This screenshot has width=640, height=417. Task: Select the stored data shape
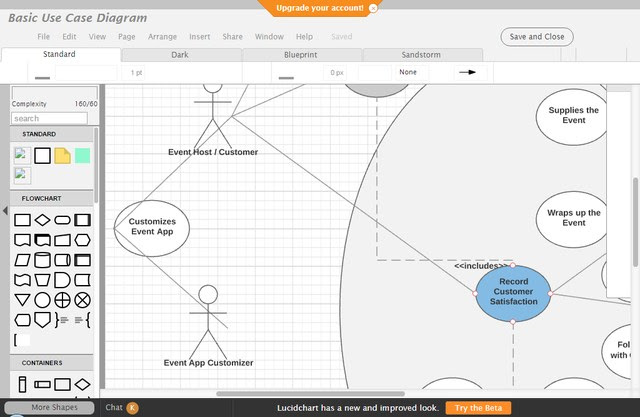[82, 280]
